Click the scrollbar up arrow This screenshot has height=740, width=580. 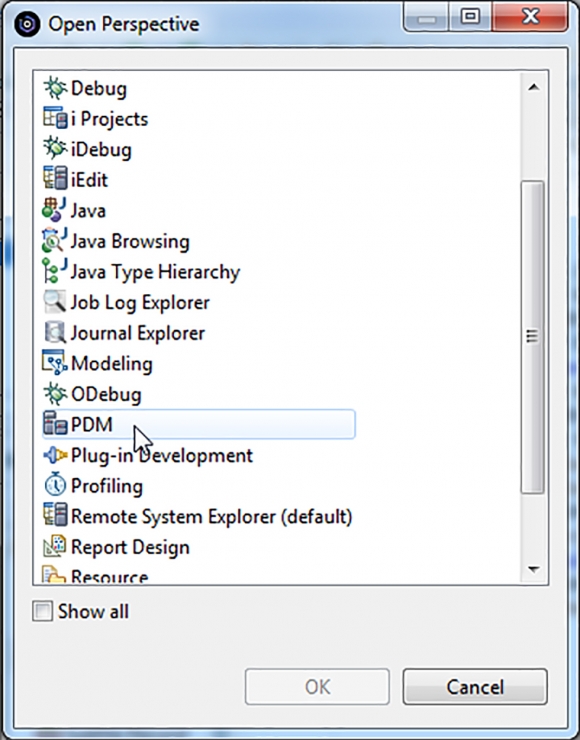pos(534,87)
